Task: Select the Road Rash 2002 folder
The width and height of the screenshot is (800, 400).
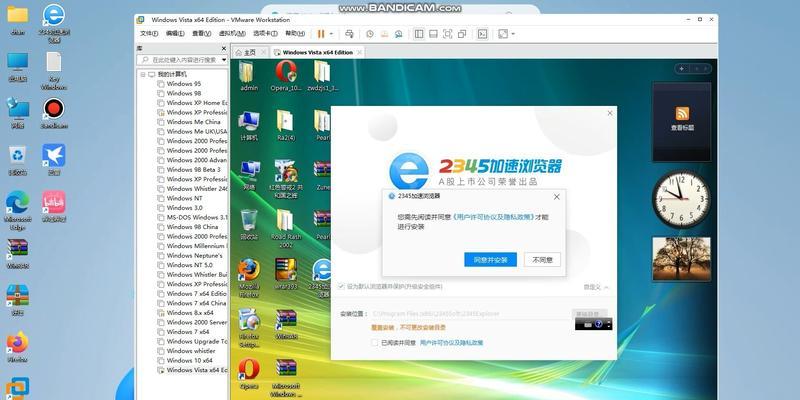Action: pos(286,228)
